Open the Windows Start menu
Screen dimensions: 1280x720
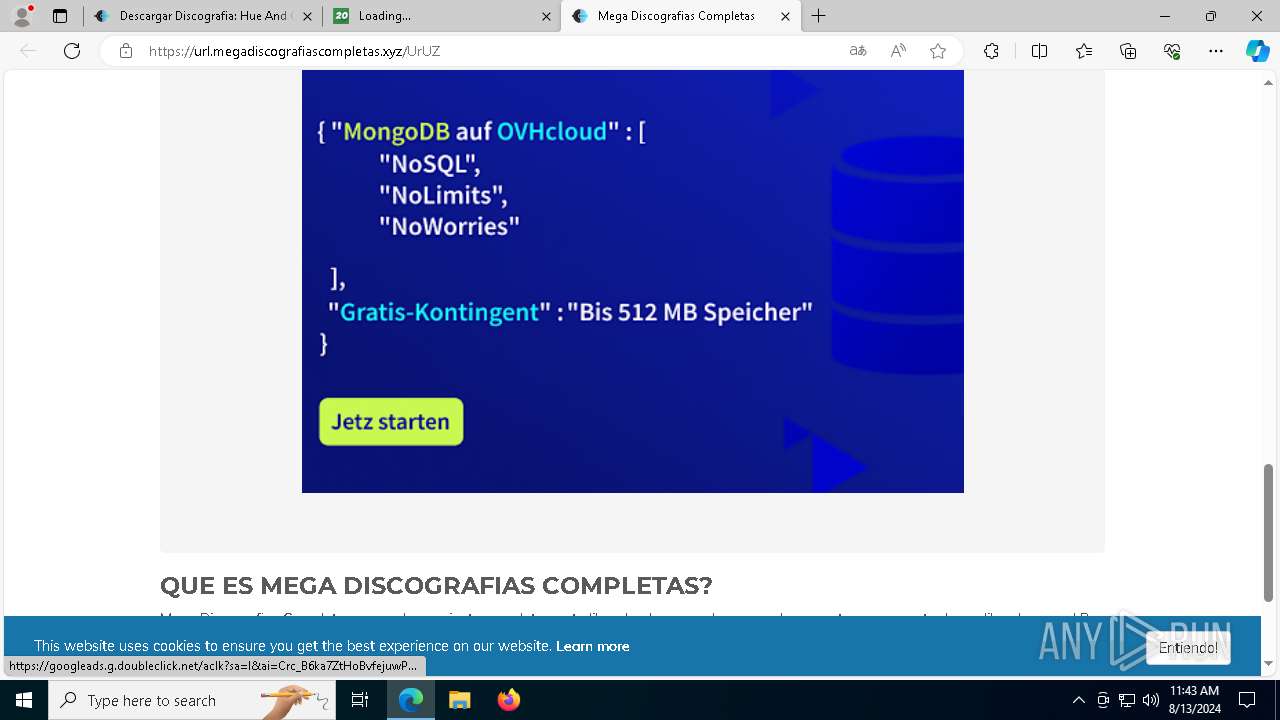[x=24, y=700]
